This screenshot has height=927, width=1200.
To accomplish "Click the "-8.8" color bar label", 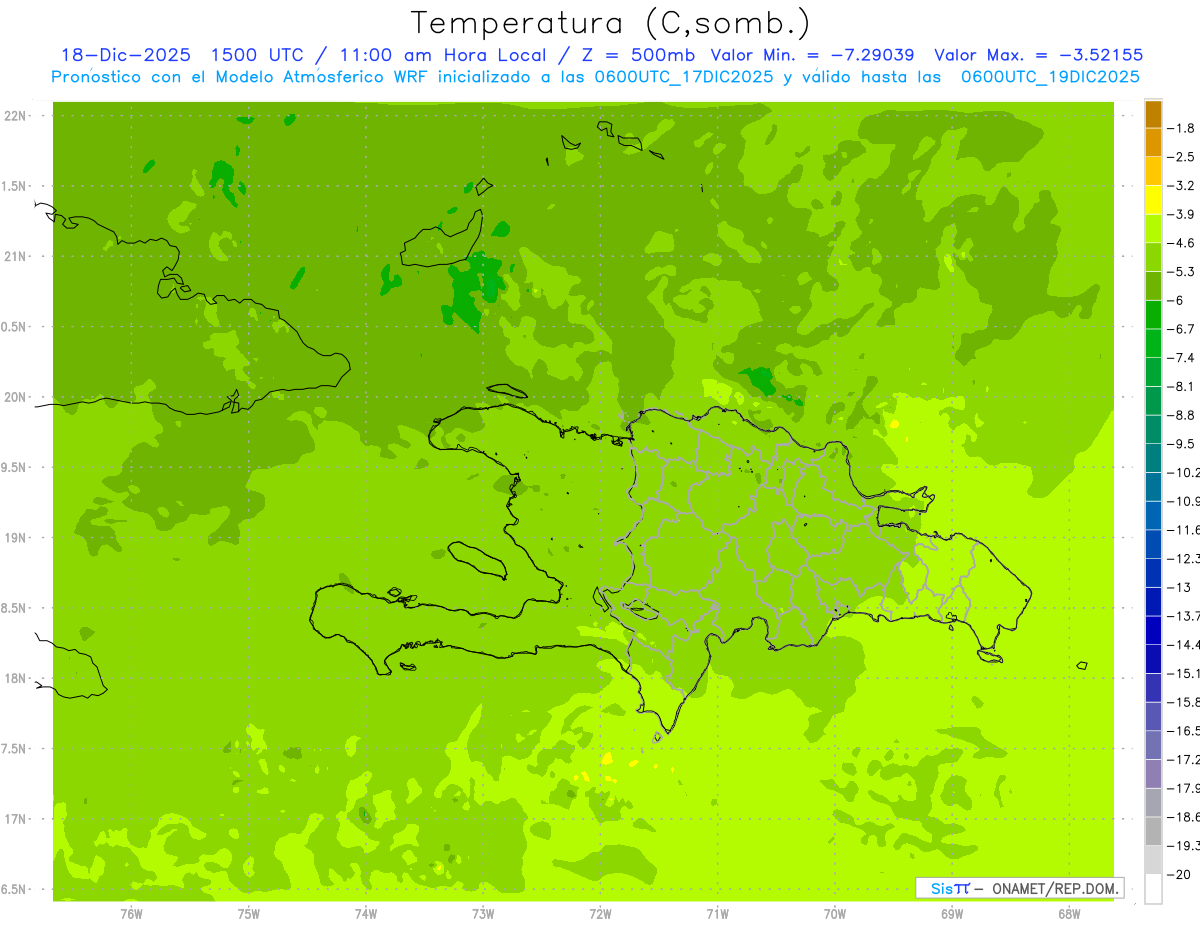I will pyautogui.click(x=1182, y=415).
